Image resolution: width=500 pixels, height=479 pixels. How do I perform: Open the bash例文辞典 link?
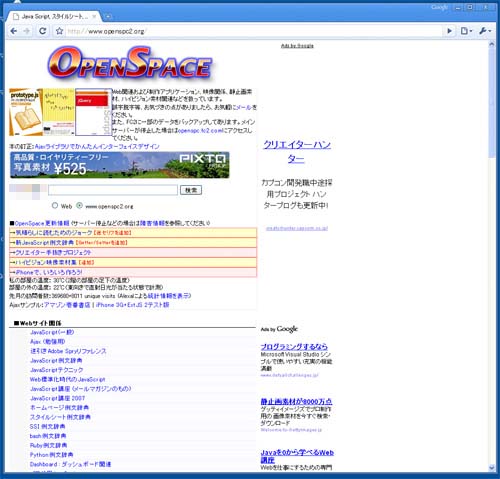(48, 436)
